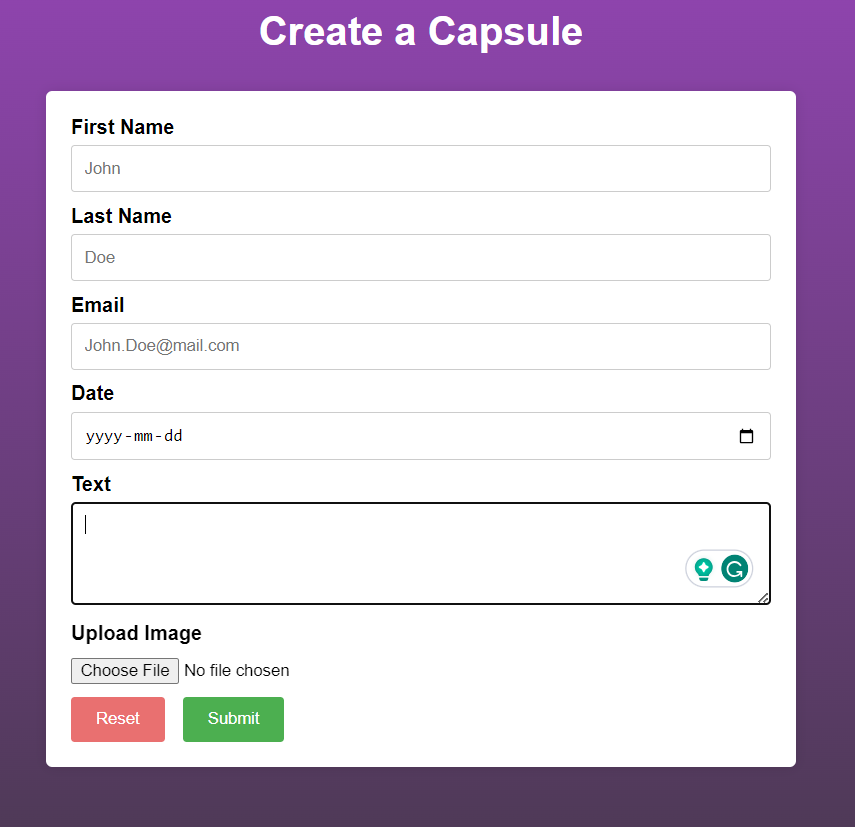Click into the First Name field
Screen dimensions: 855x827
coord(420,168)
